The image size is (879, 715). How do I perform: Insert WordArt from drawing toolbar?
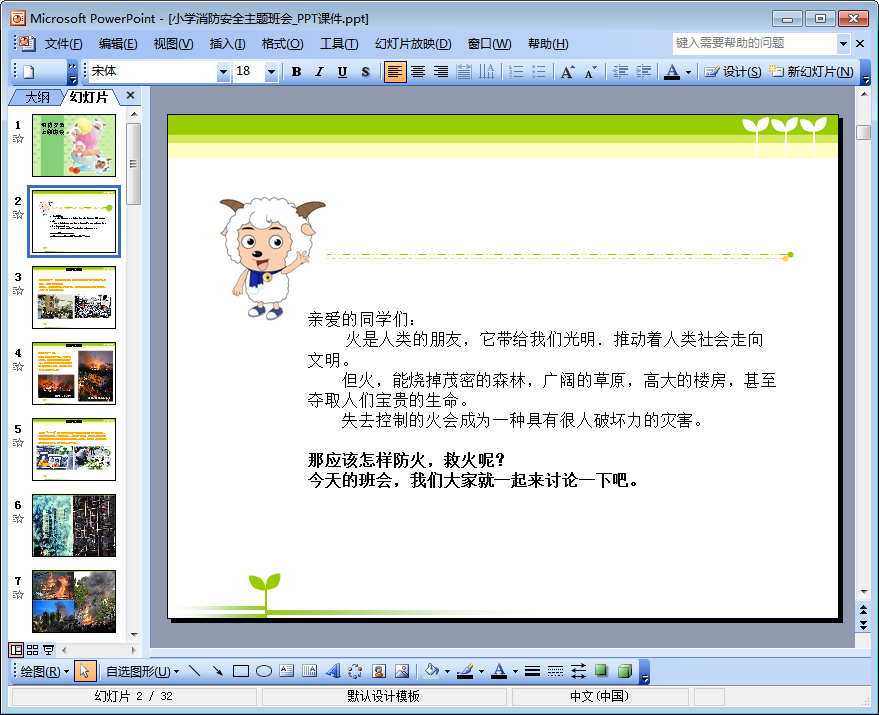pos(332,671)
